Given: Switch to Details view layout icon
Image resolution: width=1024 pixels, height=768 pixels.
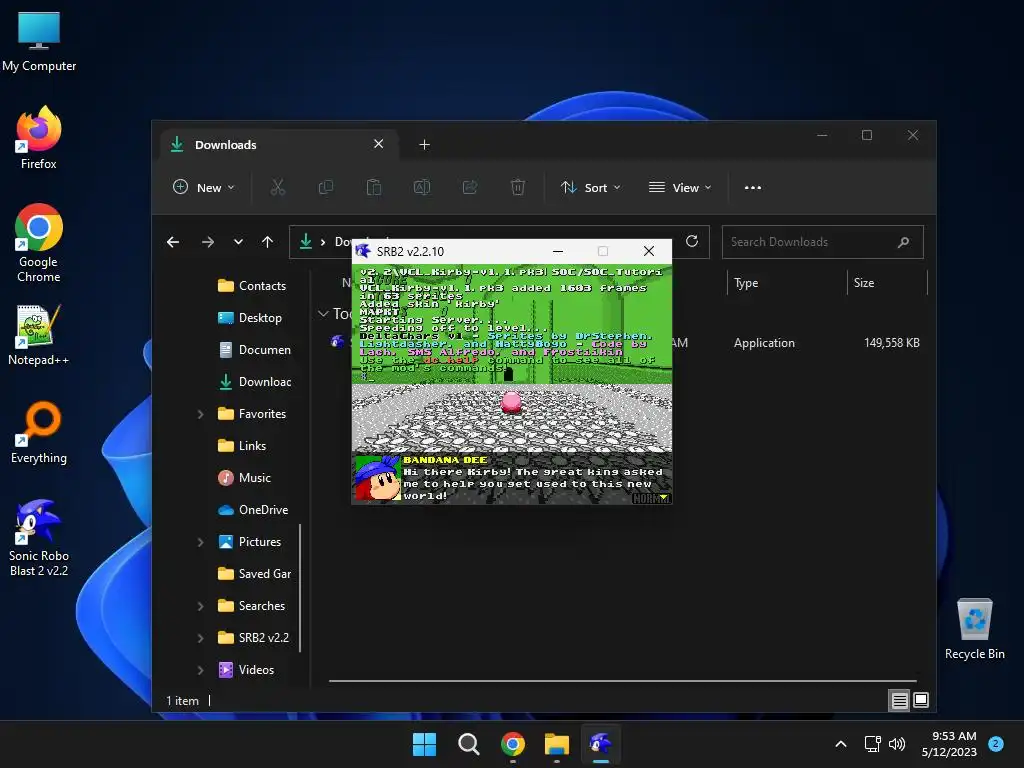Looking at the screenshot, I should [x=899, y=701].
